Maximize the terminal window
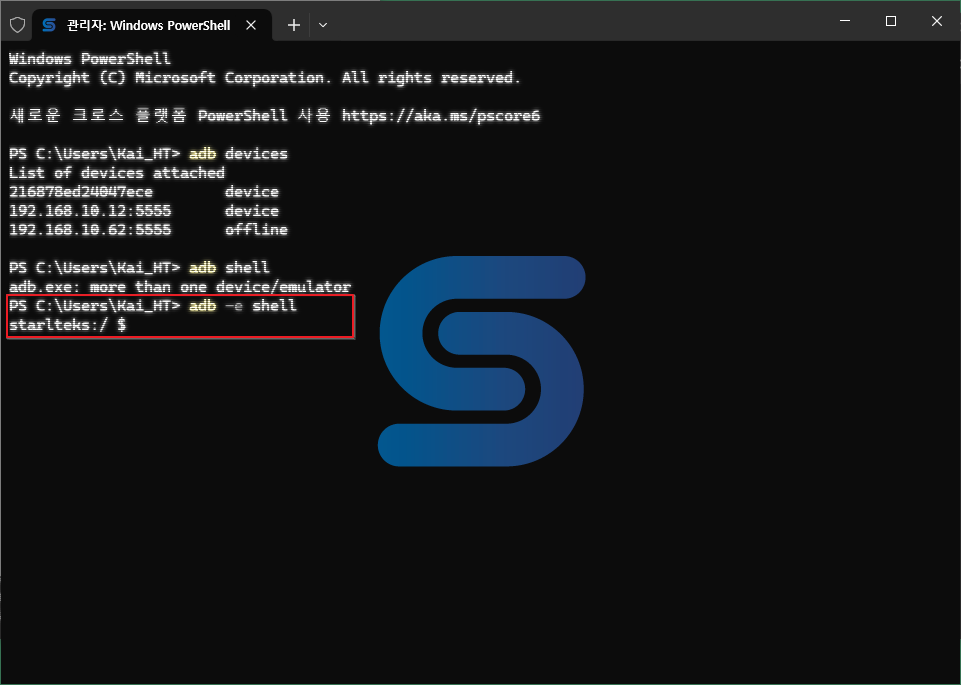Image resolution: width=961 pixels, height=685 pixels. (891, 21)
